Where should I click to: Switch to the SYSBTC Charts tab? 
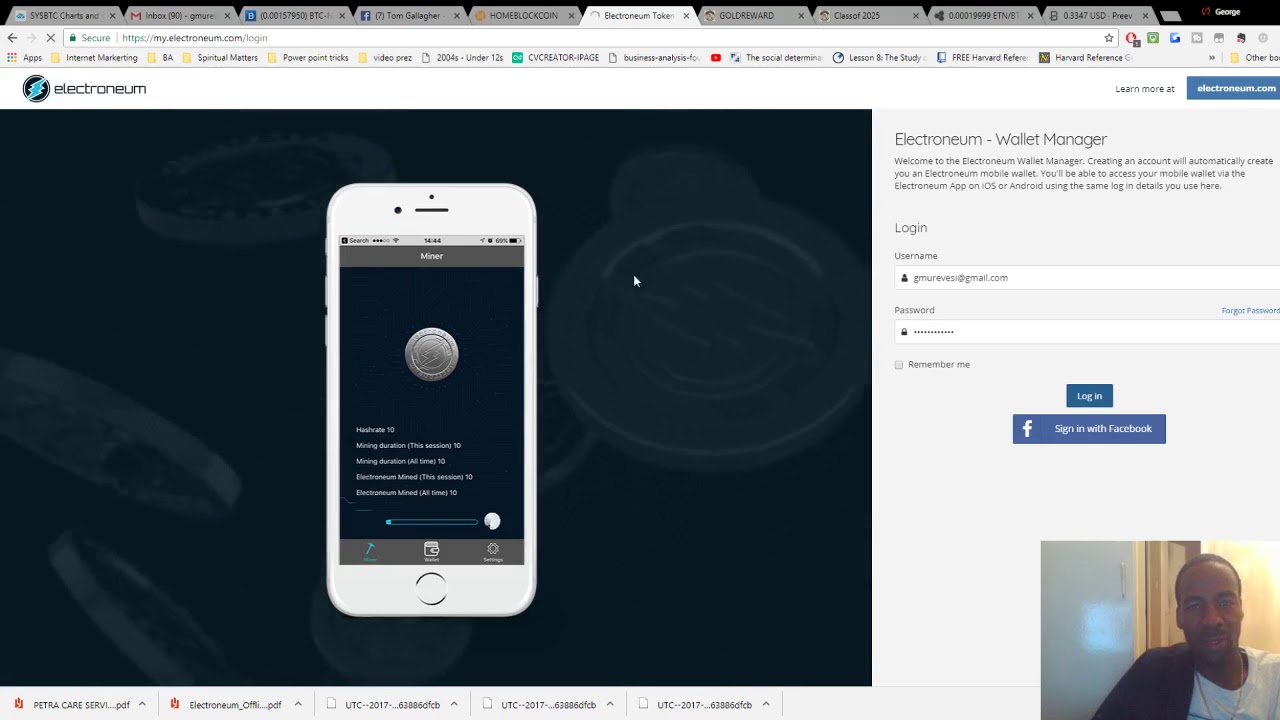pyautogui.click(x=64, y=16)
